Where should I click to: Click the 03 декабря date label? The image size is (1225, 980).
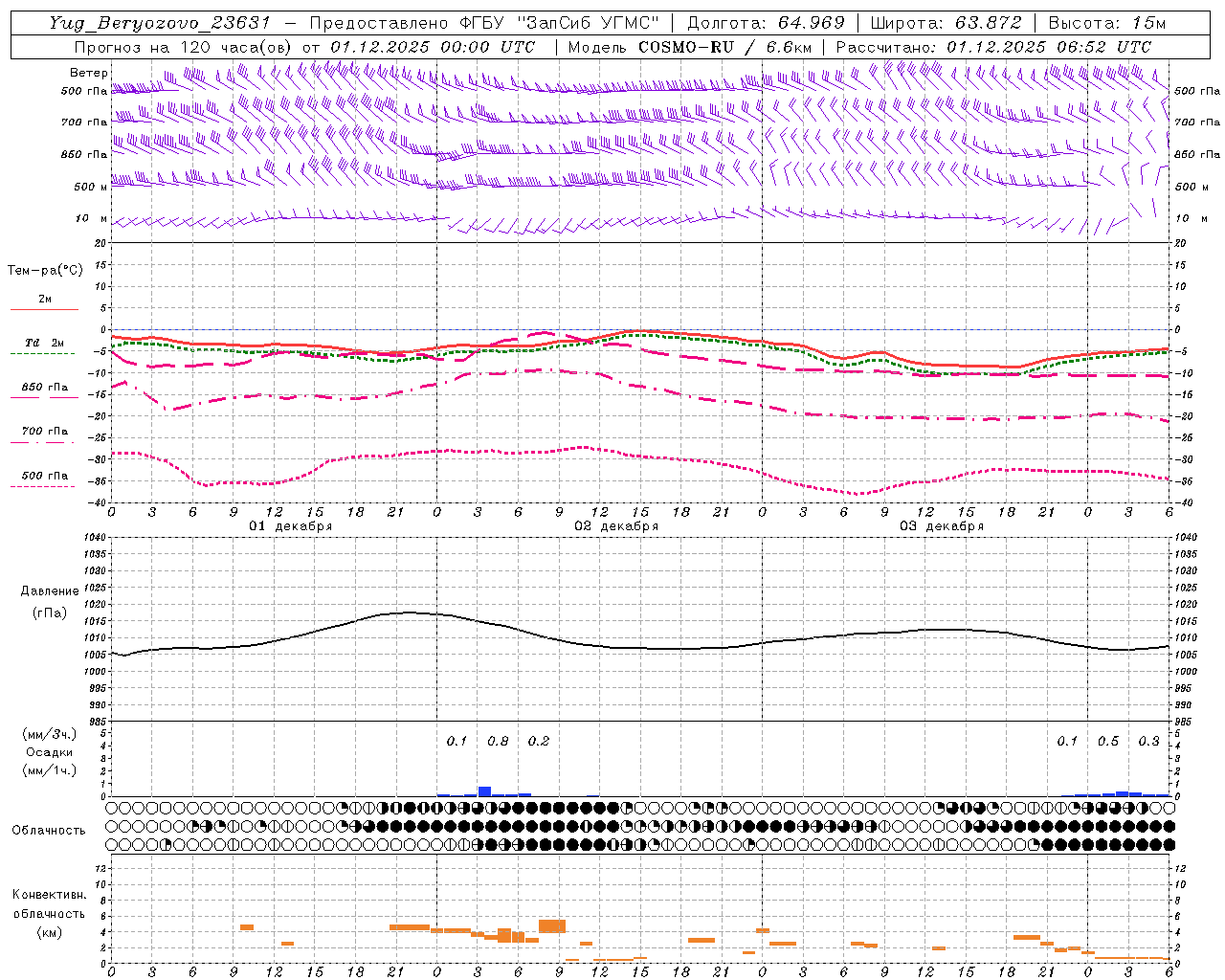(x=942, y=526)
